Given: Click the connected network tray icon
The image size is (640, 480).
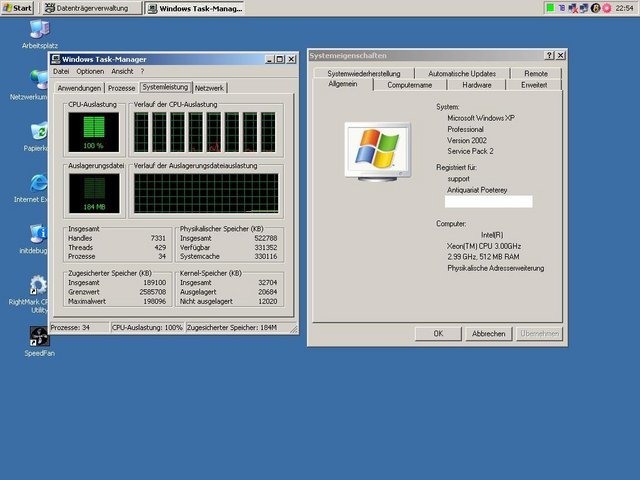Looking at the screenshot, I should (584, 8).
